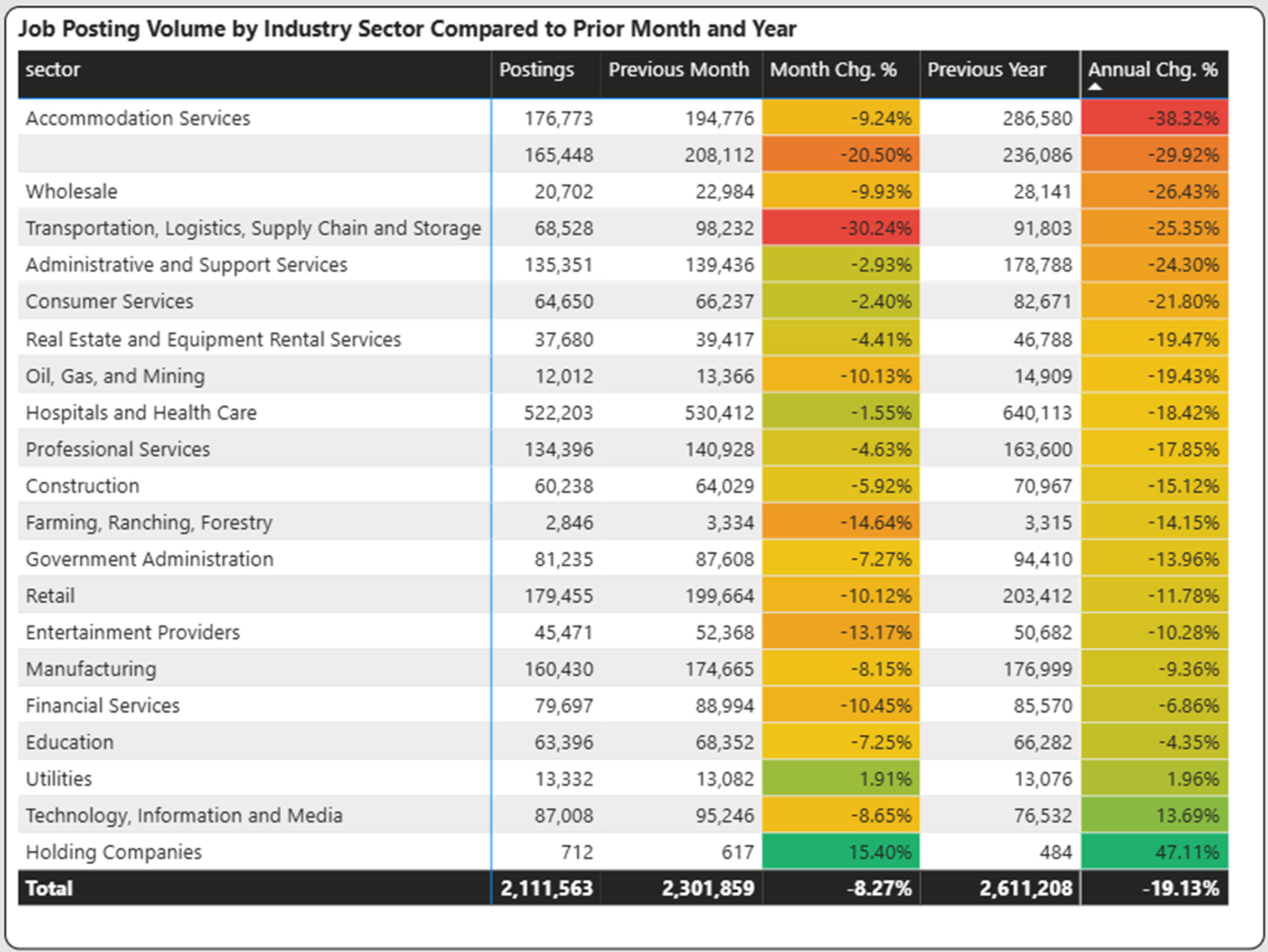
Task: Click the Postings column header
Action: 536,70
